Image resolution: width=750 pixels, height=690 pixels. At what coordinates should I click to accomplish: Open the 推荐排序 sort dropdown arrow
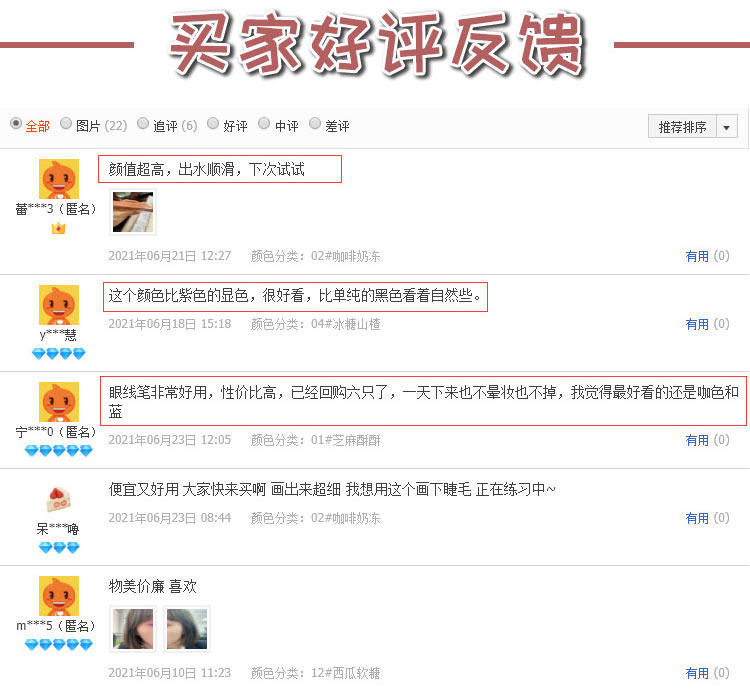coord(727,127)
